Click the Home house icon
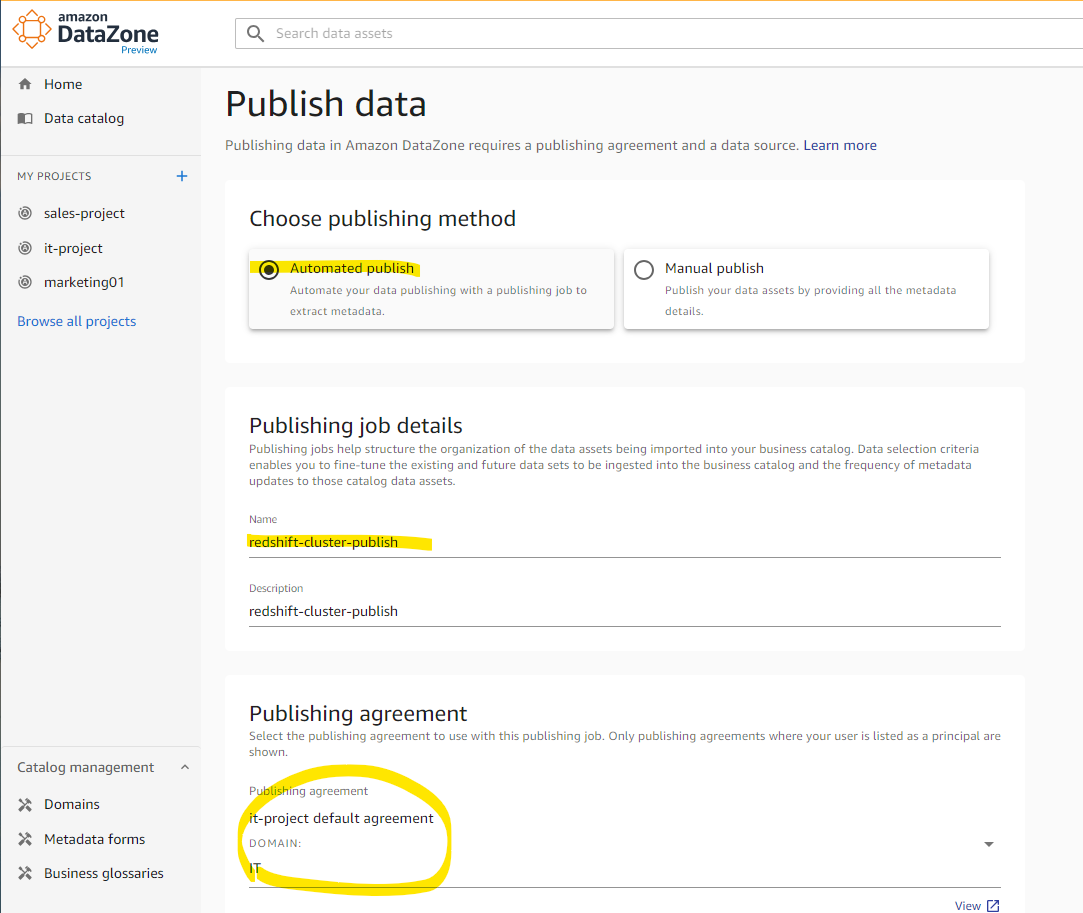The image size is (1083, 913). point(25,84)
